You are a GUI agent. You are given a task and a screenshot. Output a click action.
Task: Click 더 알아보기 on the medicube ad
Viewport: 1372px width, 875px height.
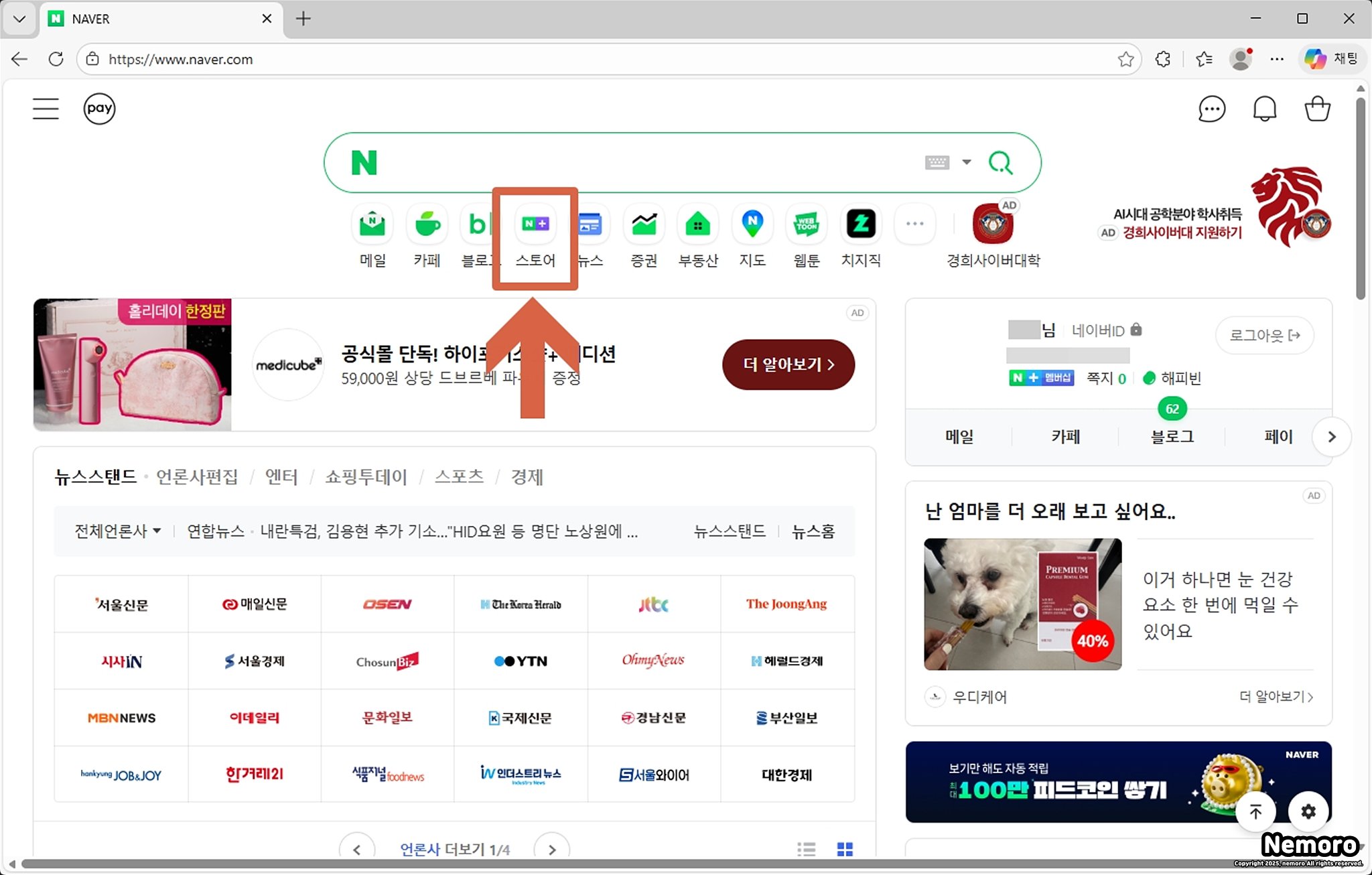point(788,364)
